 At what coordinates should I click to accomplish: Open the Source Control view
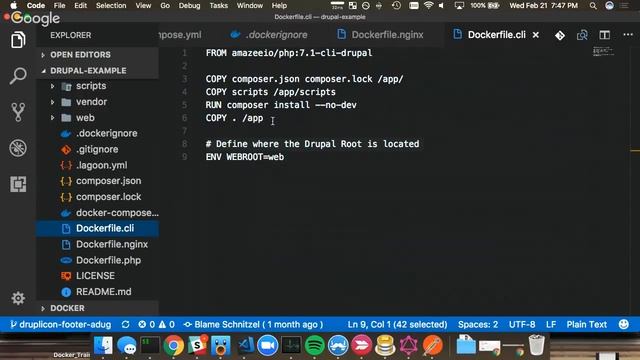[x=18, y=112]
